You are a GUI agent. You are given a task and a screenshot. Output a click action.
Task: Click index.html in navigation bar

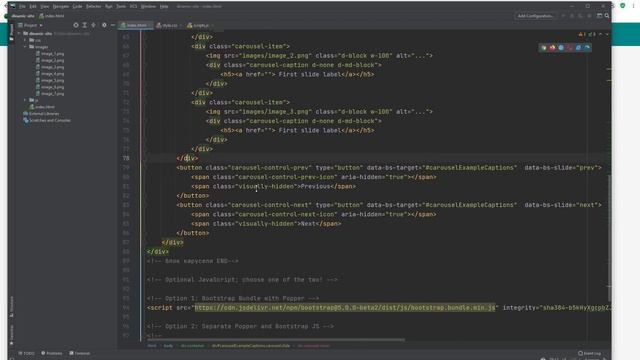[x=52, y=16]
